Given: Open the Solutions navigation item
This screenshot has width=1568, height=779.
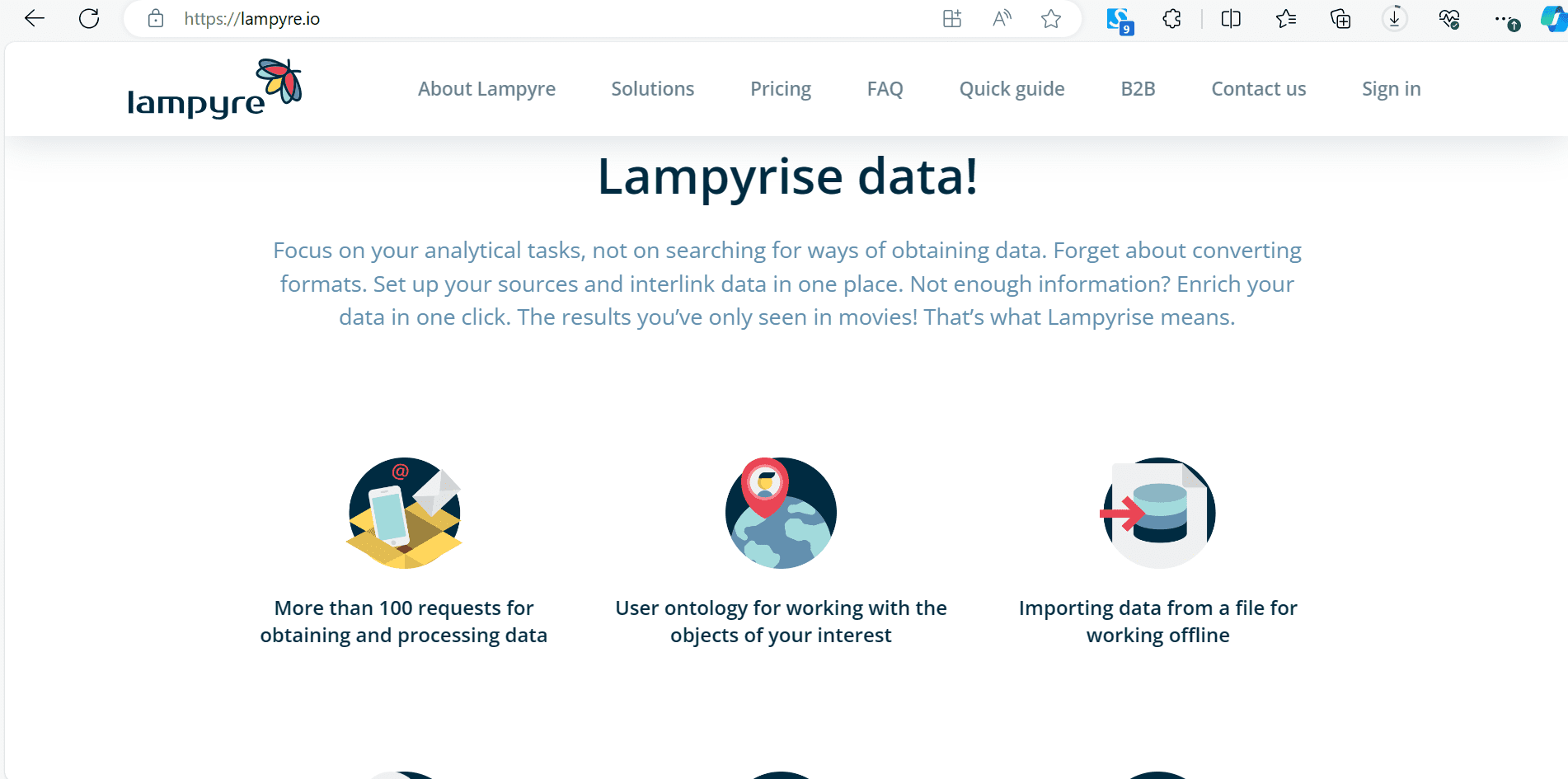Looking at the screenshot, I should (x=653, y=89).
